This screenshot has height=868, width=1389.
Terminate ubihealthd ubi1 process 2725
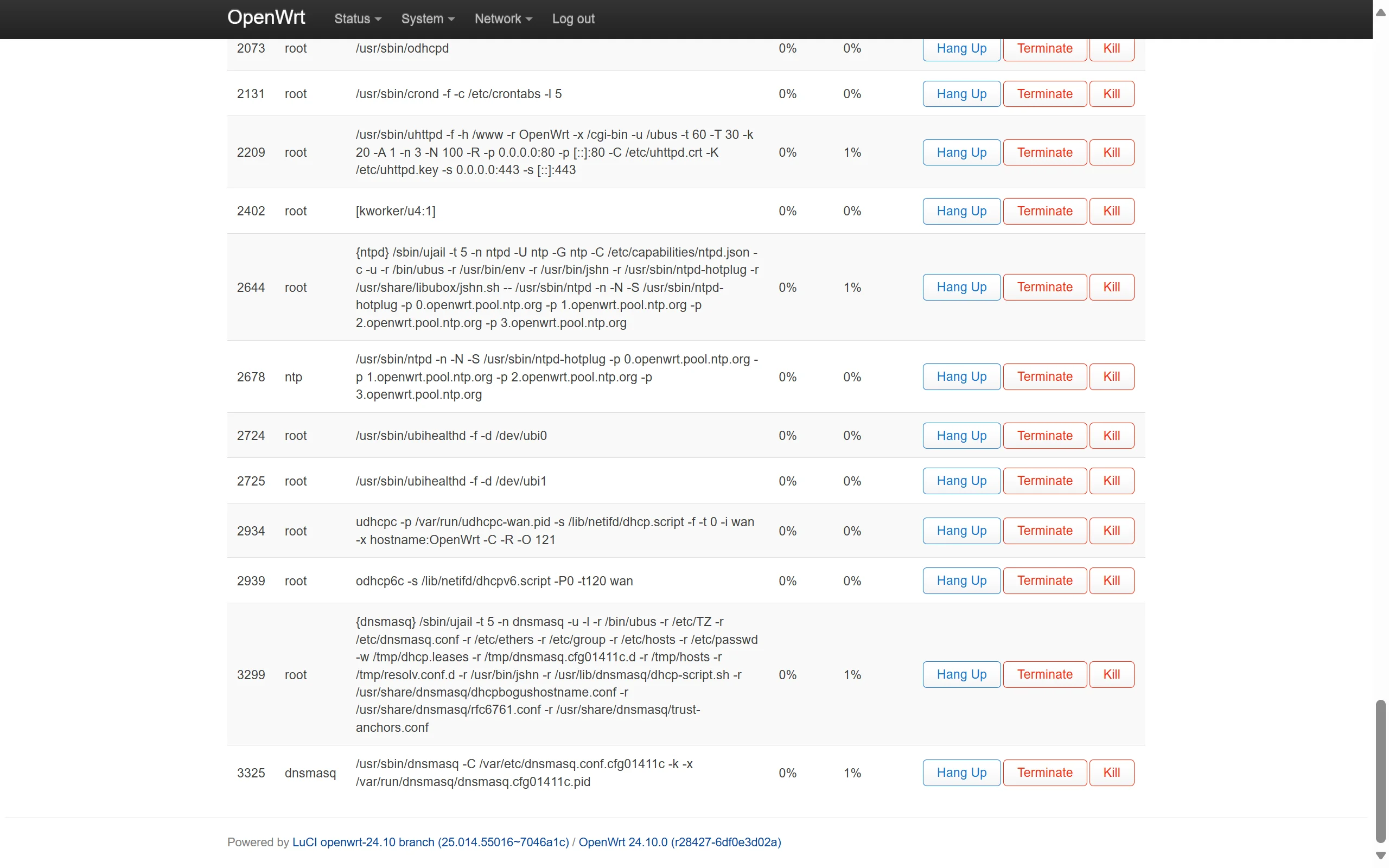(1044, 481)
